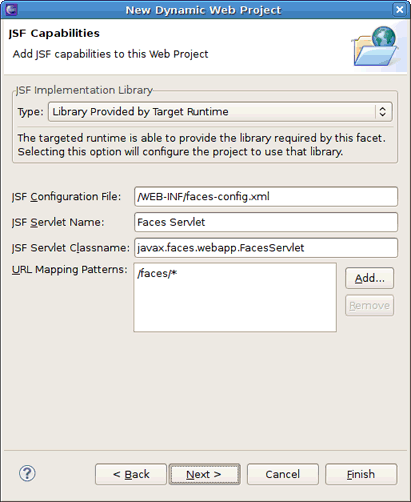Close the New Dynamic Web Project dialog
This screenshot has width=411, height=502.
click(400, 10)
